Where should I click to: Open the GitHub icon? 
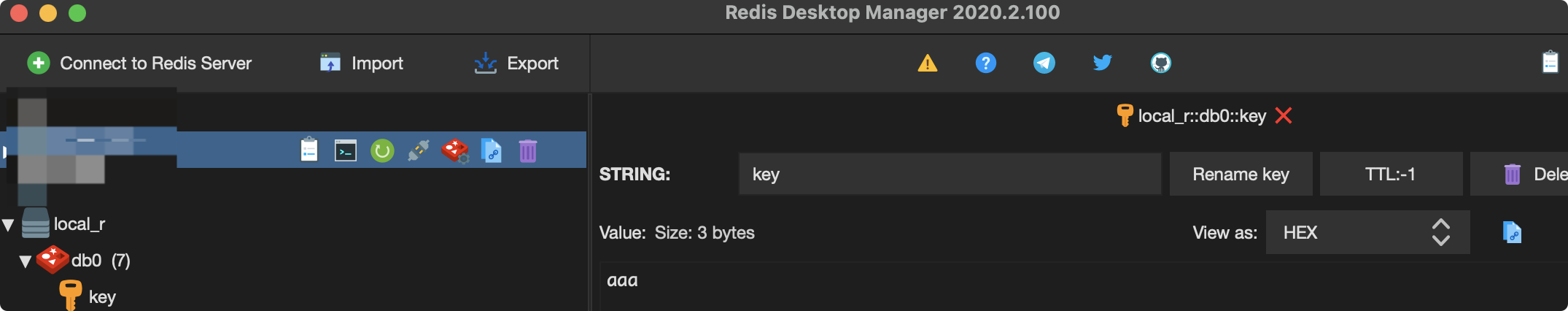(1160, 63)
